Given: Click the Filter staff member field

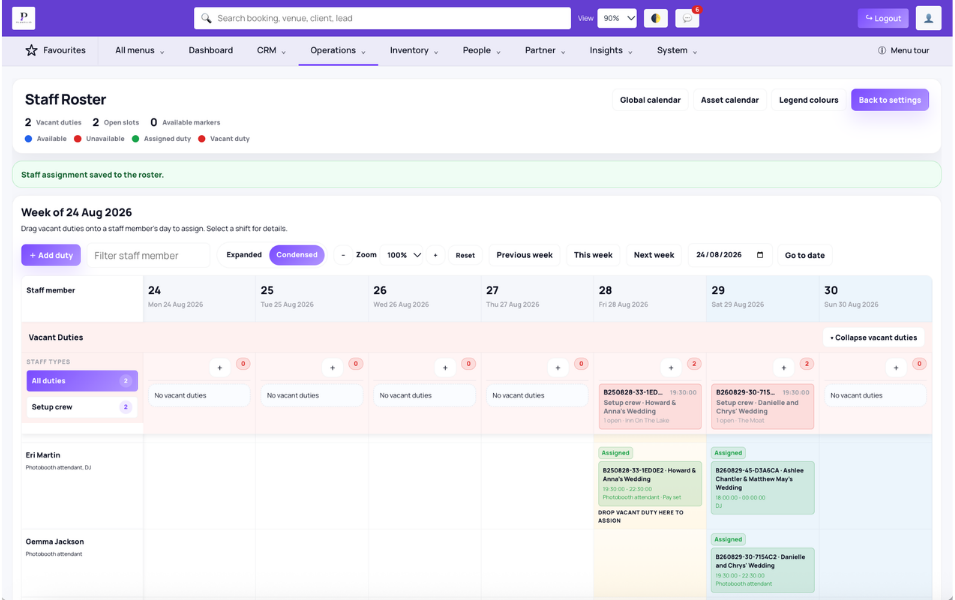Looking at the screenshot, I should tap(149, 256).
